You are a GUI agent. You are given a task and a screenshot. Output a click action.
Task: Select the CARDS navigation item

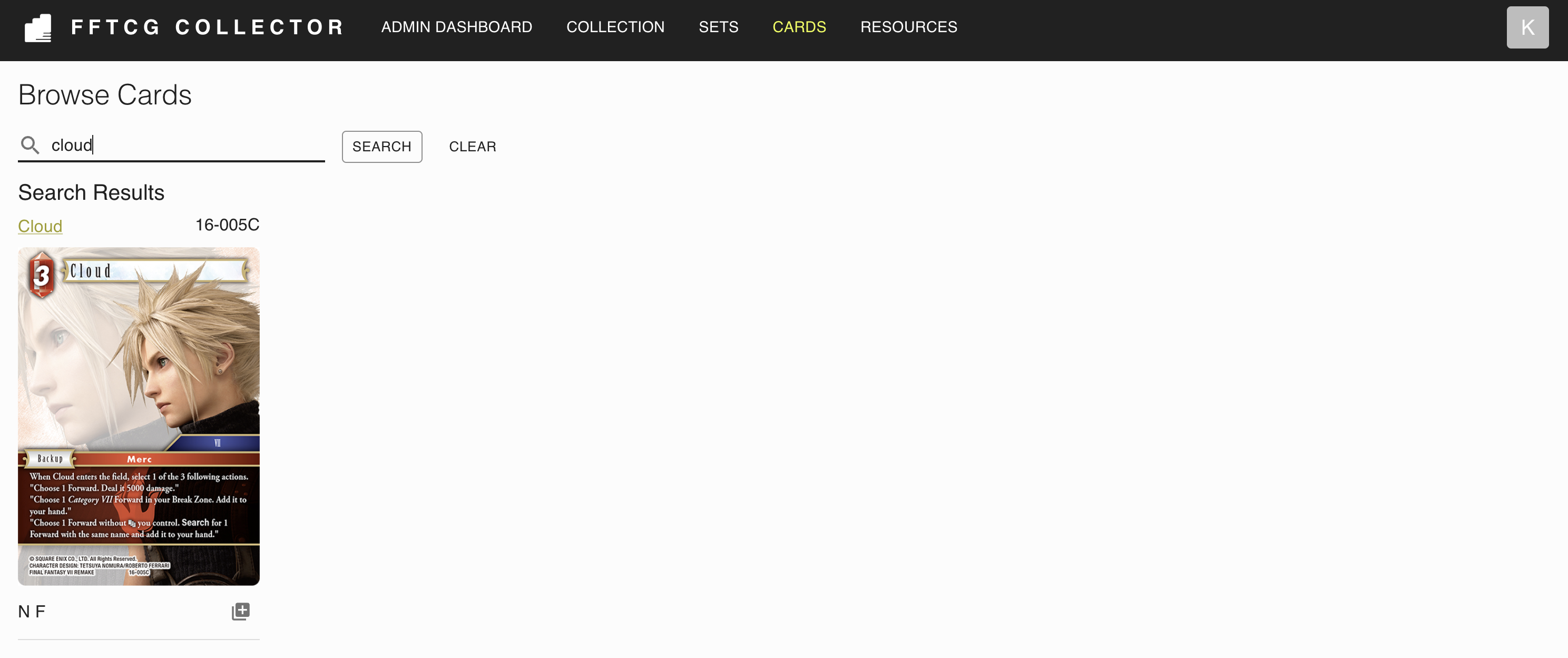(x=800, y=27)
